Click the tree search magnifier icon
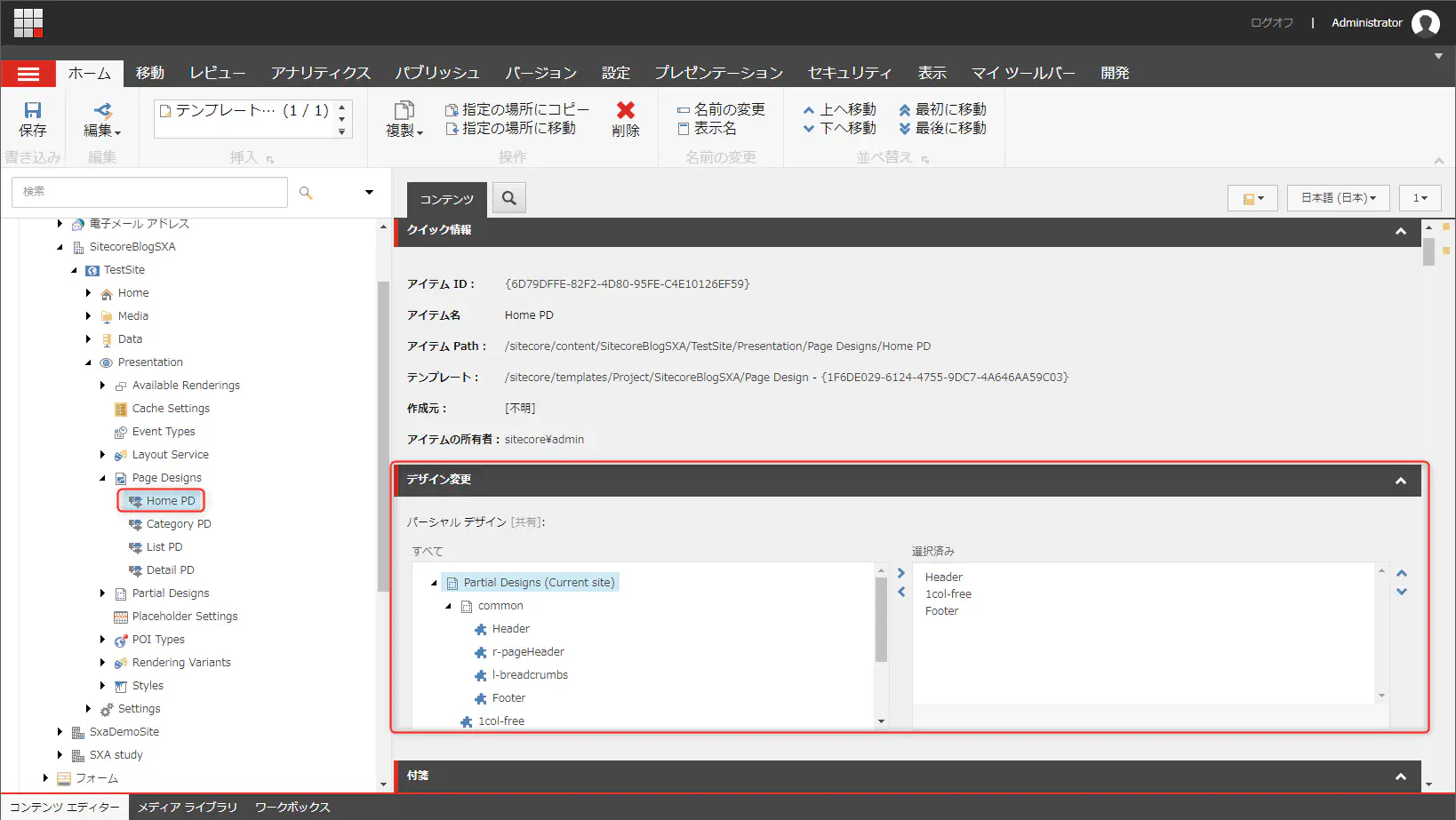1456x820 pixels. point(306,192)
